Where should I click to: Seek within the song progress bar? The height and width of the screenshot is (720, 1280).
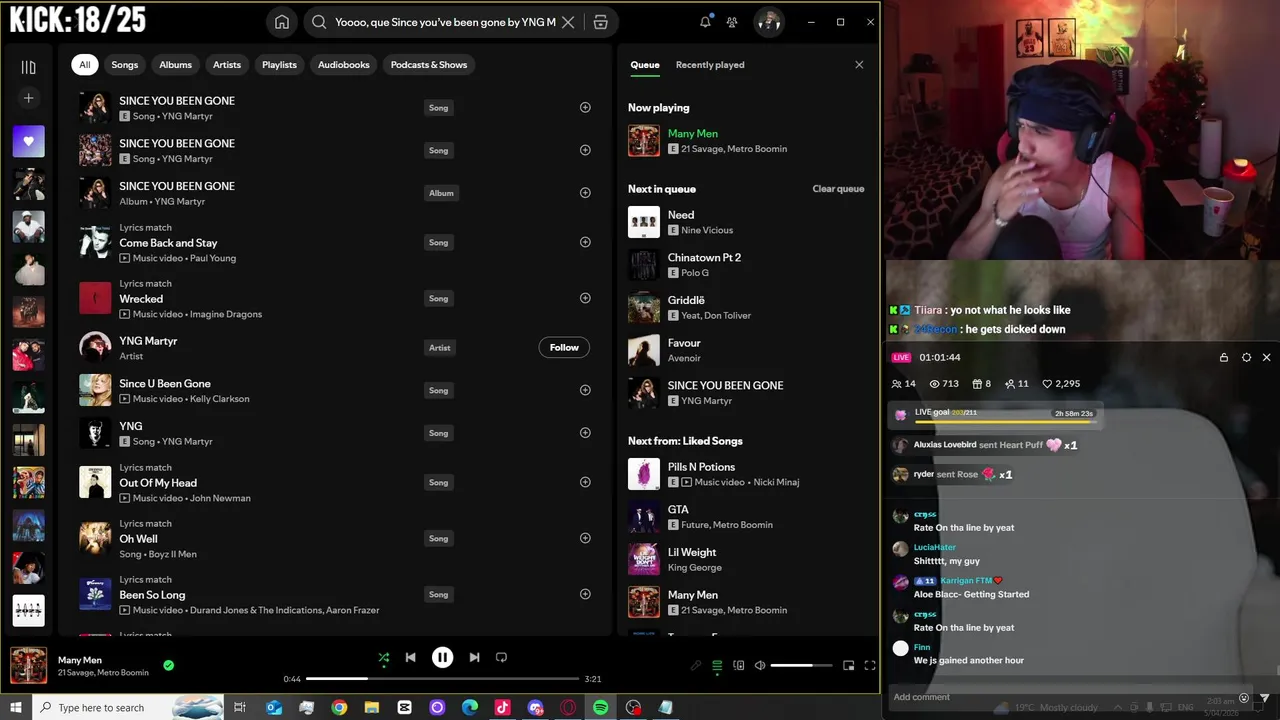[442, 678]
